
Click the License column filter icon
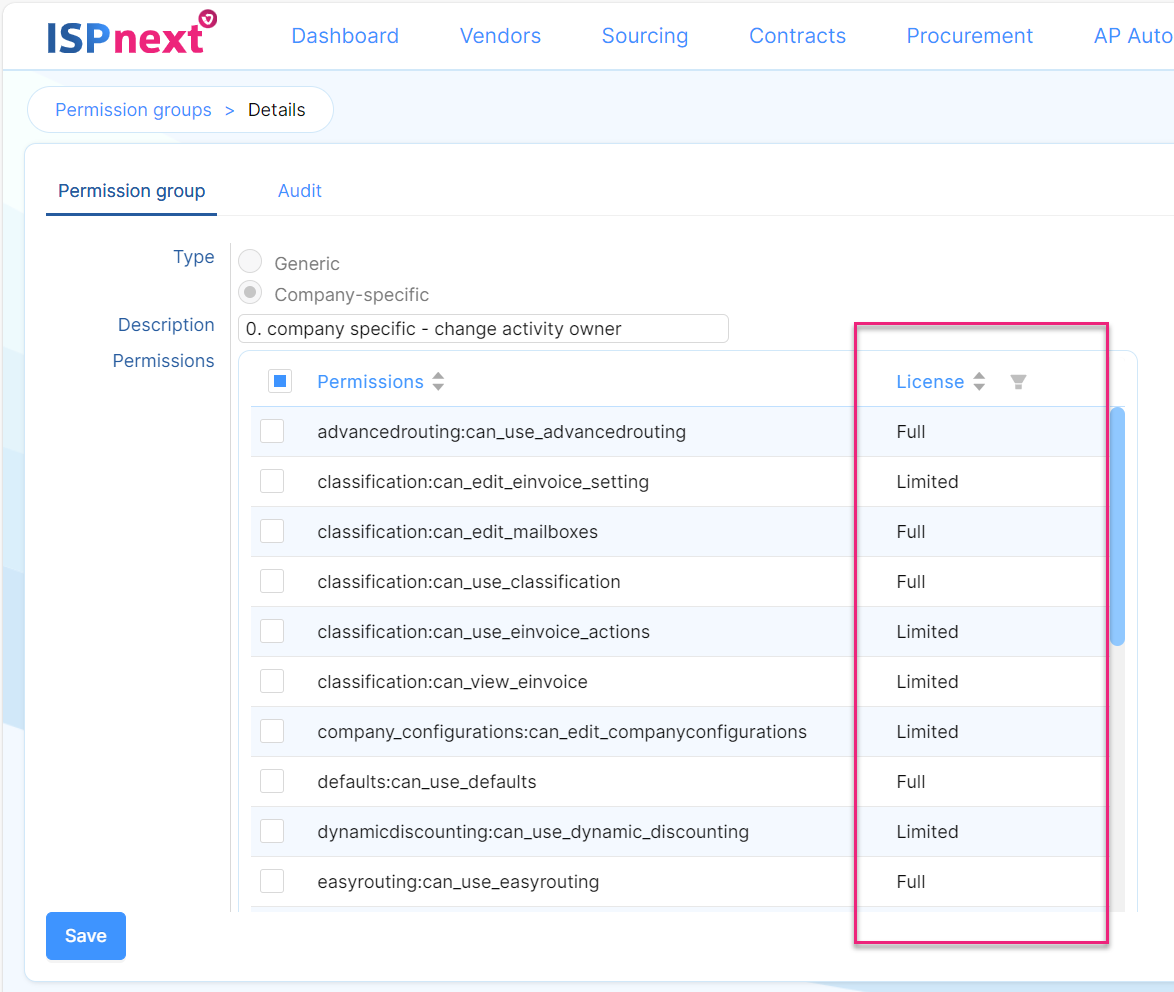[x=1018, y=382]
